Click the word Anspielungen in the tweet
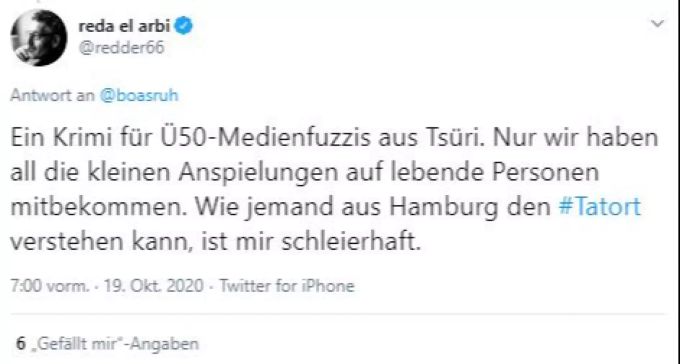The height and width of the screenshot is (364, 680). 258,173
